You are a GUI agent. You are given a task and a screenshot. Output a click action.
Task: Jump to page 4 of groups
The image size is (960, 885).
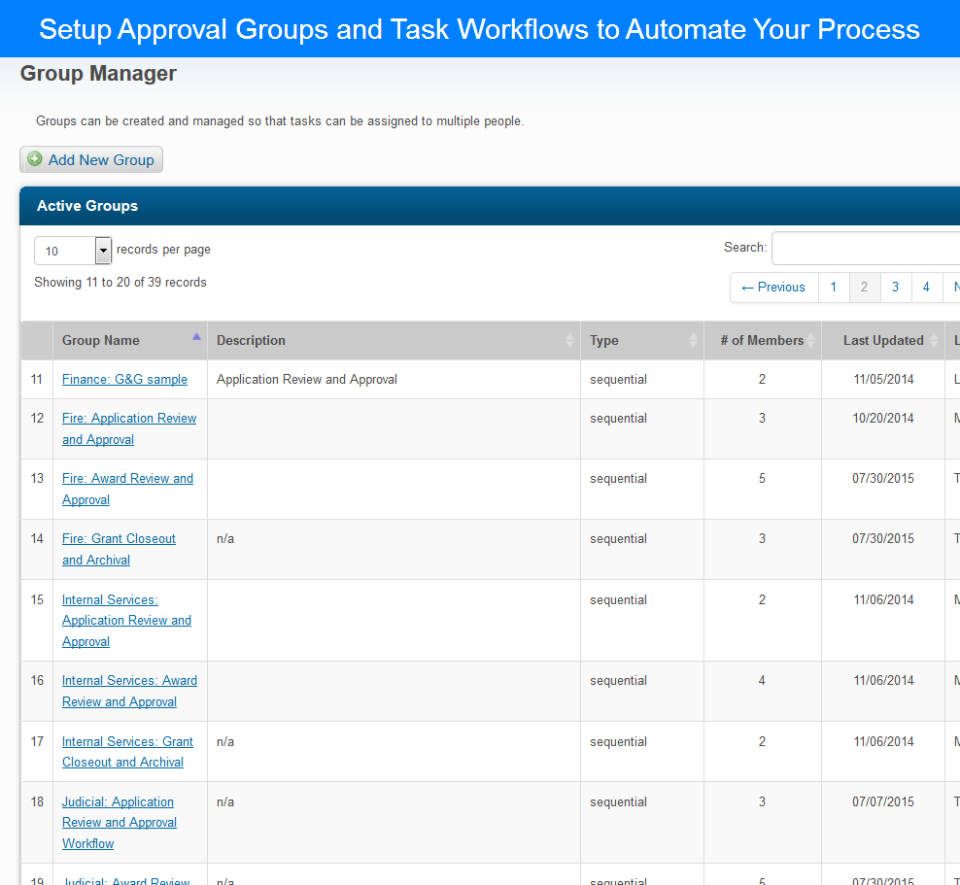coord(926,287)
